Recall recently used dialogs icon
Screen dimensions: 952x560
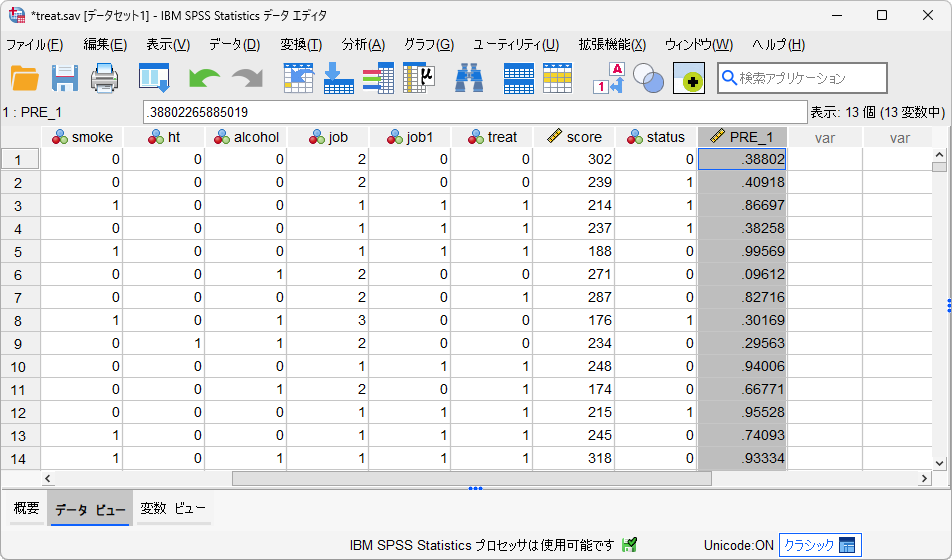click(154, 78)
